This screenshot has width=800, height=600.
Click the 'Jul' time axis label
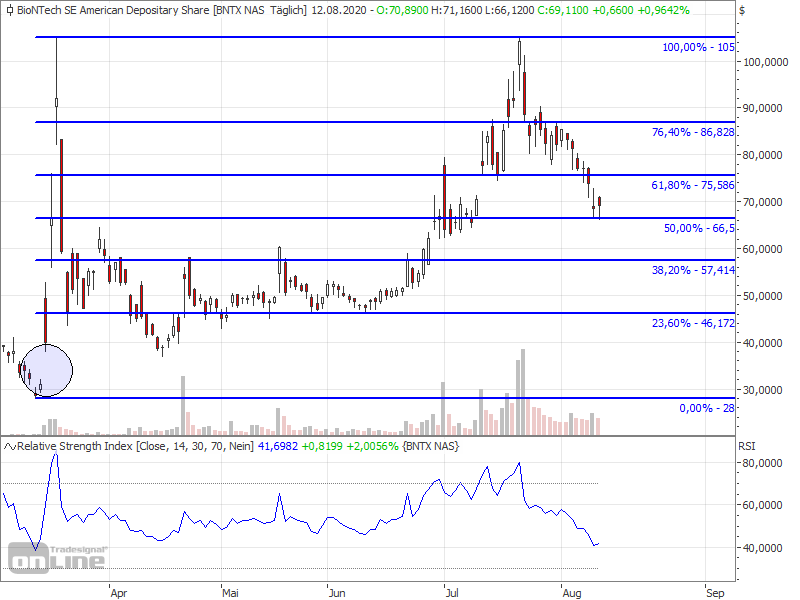pyautogui.click(x=452, y=593)
